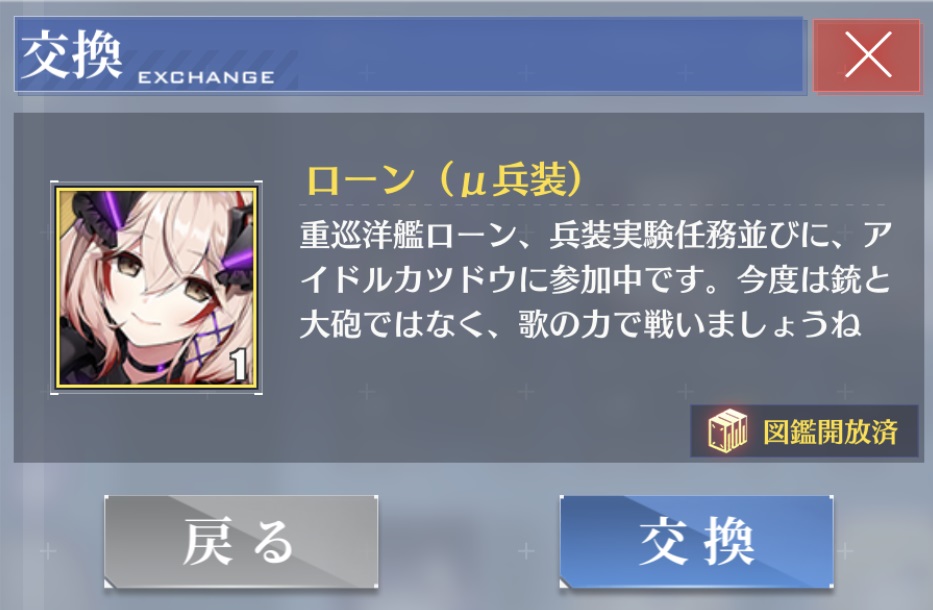Confirm with the blue 交換 button
This screenshot has width=933, height=610.
[696, 542]
